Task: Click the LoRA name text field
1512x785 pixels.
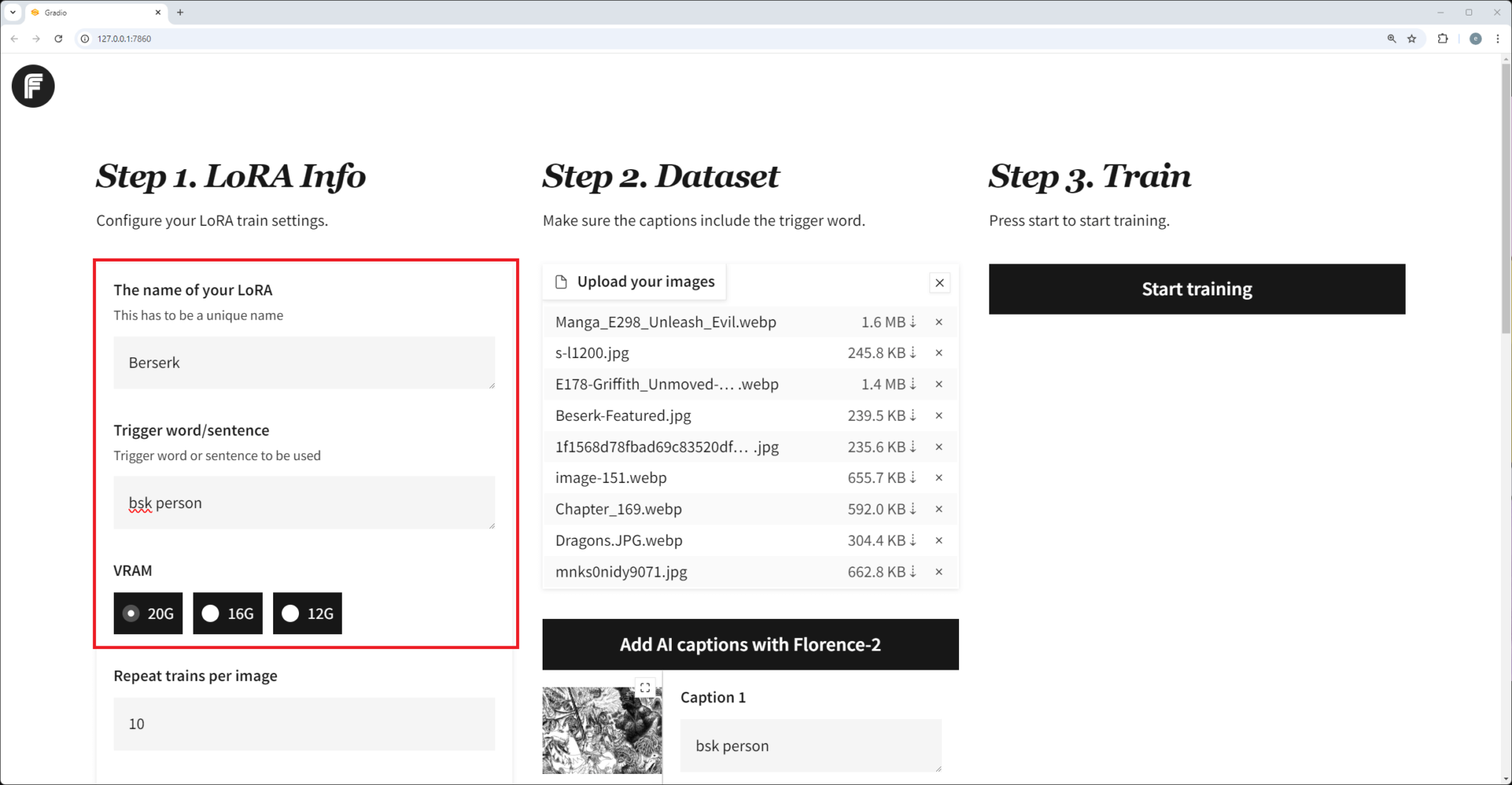Action: click(303, 363)
